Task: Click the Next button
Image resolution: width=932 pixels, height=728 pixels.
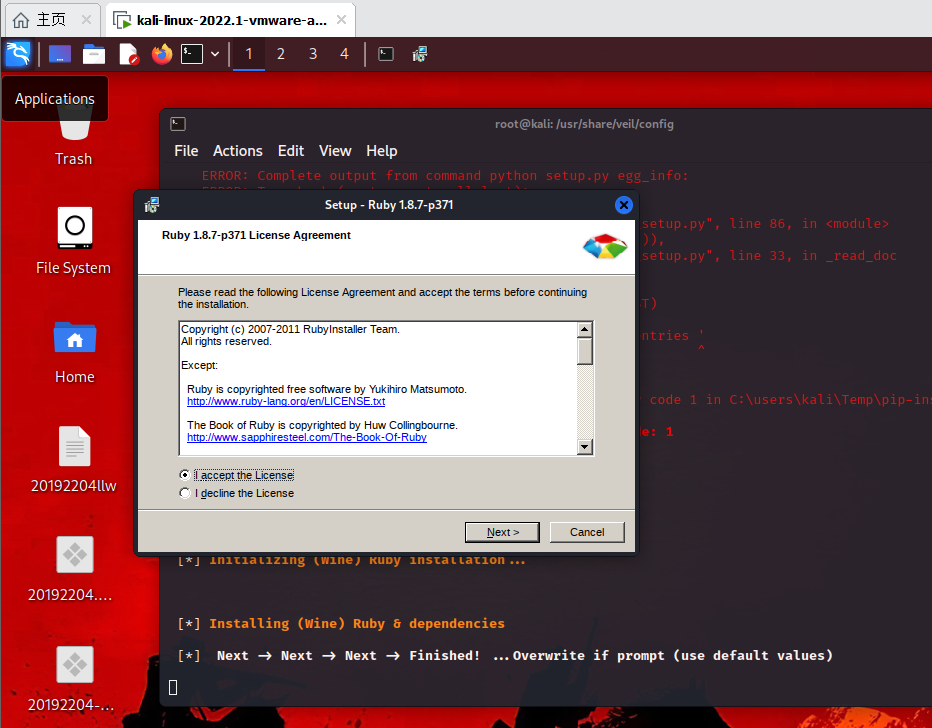Action: click(502, 532)
